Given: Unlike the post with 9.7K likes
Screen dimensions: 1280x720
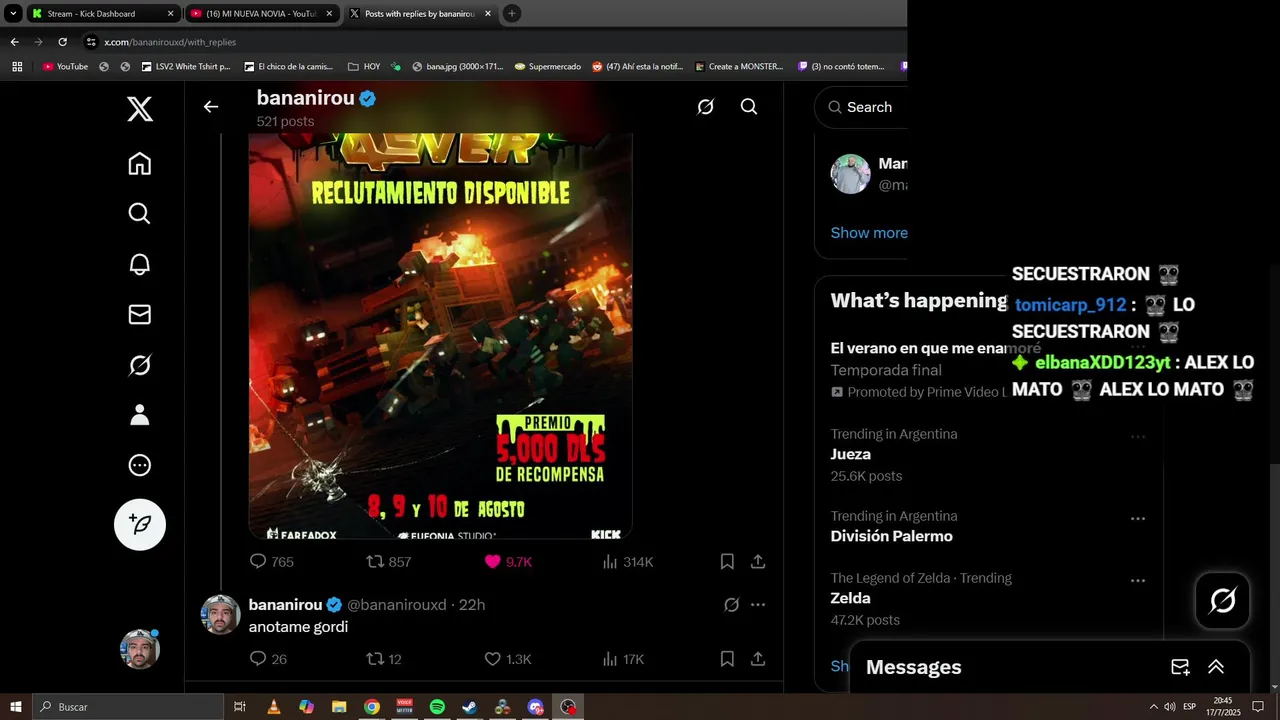Looking at the screenshot, I should tap(508, 562).
